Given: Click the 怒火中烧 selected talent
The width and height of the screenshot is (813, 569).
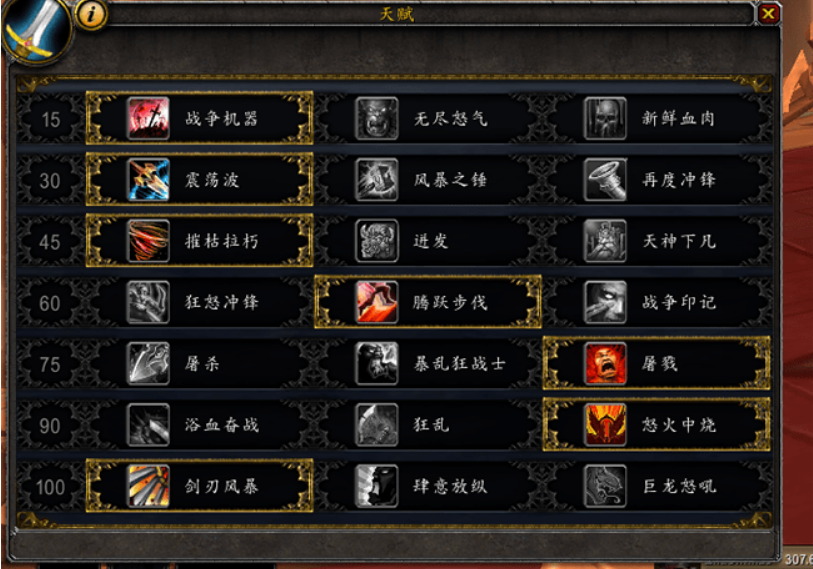Looking at the screenshot, I should point(656,425).
